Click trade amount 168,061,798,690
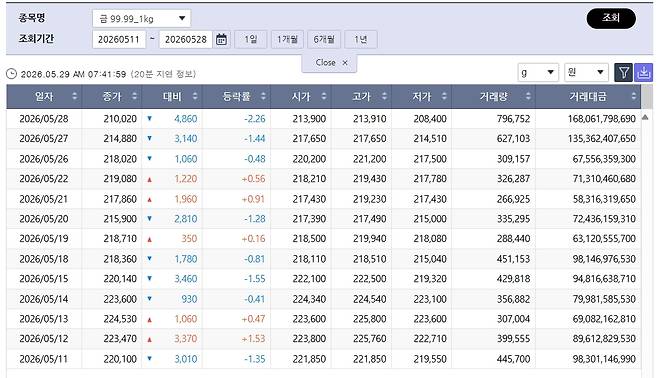 (602, 119)
